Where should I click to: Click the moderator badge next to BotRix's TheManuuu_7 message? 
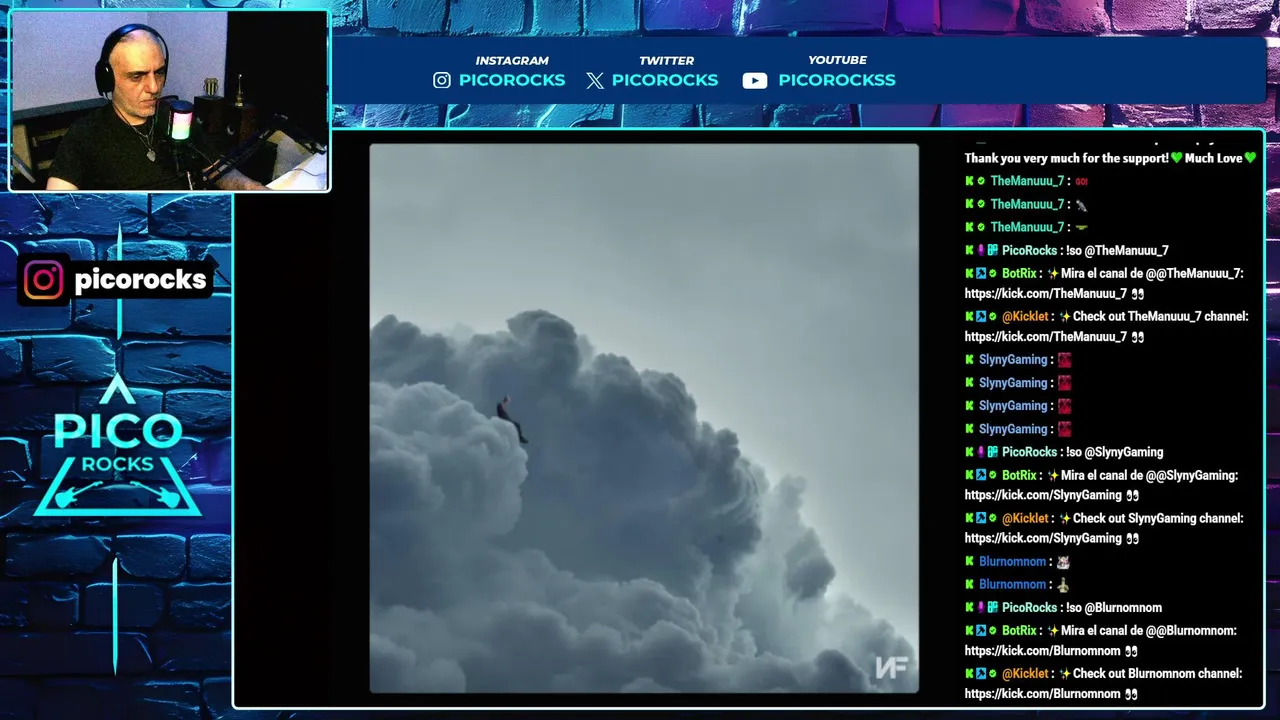pos(981,273)
